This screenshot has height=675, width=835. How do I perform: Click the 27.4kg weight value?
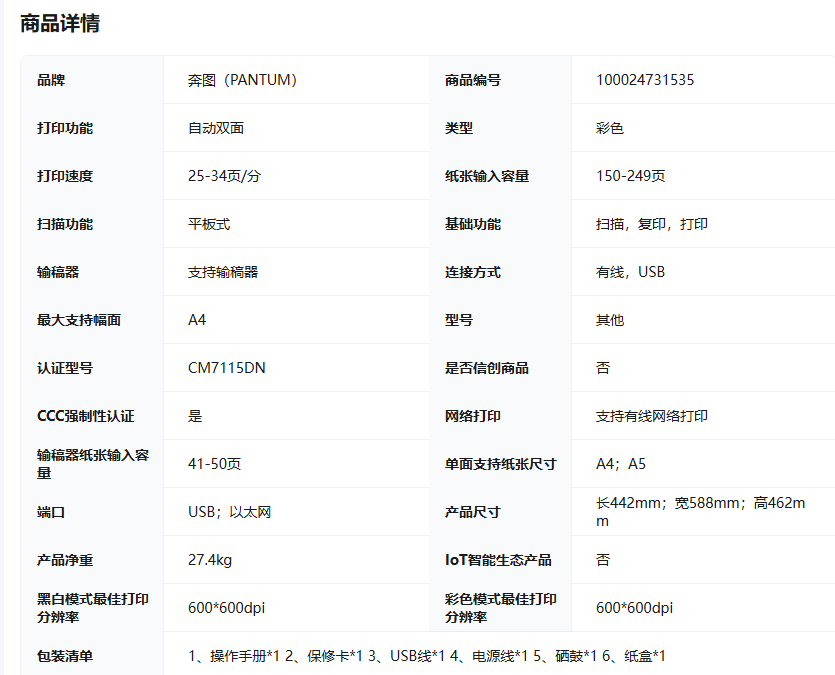point(210,559)
